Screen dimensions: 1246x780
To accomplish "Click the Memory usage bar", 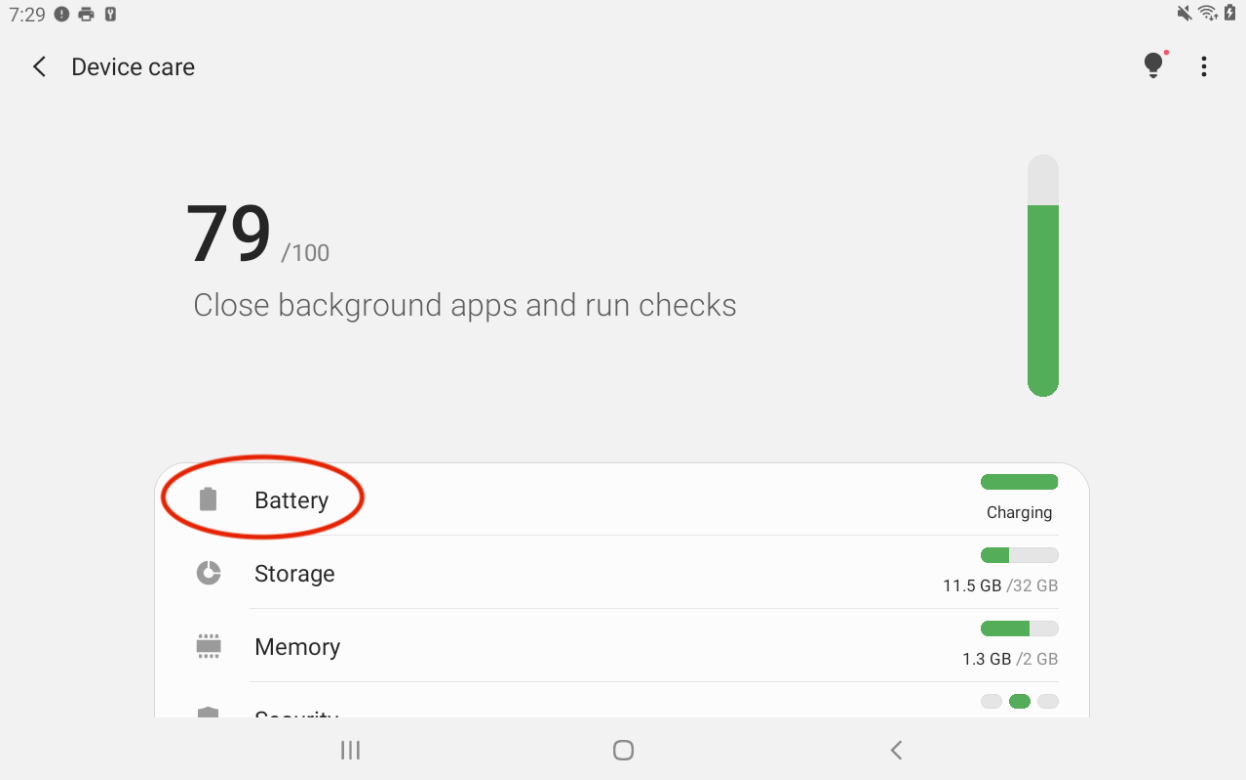I will pos(1019,629).
